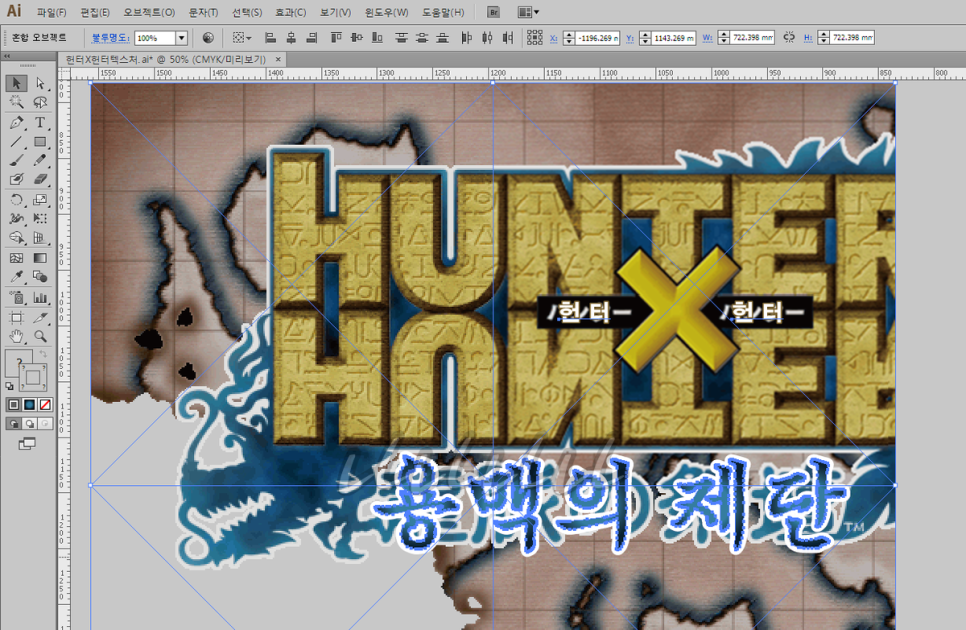Viewport: 966px width, 630px height.
Task: Select the Paintbrush tool
Action: pos(17,161)
